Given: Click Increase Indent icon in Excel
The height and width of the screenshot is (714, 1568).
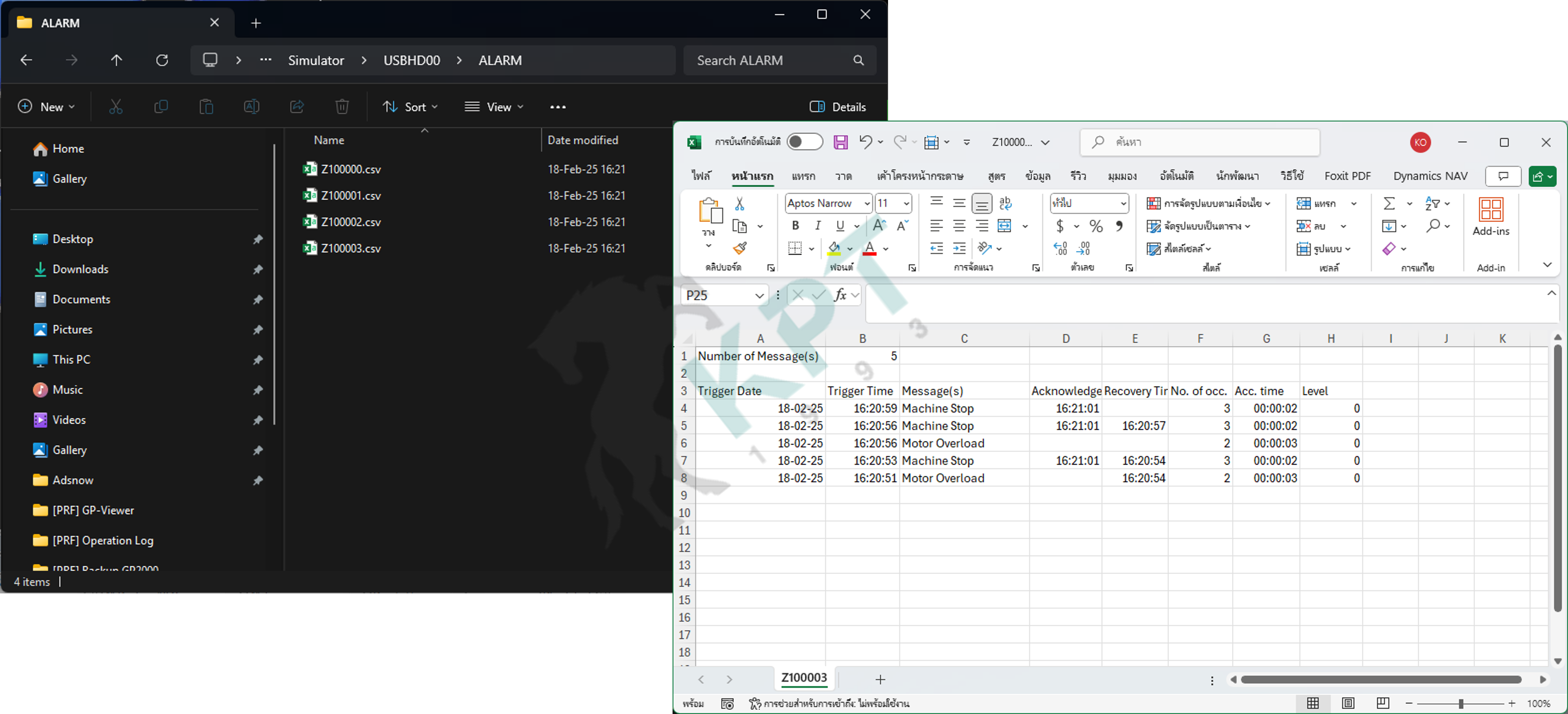Looking at the screenshot, I should tap(959, 248).
